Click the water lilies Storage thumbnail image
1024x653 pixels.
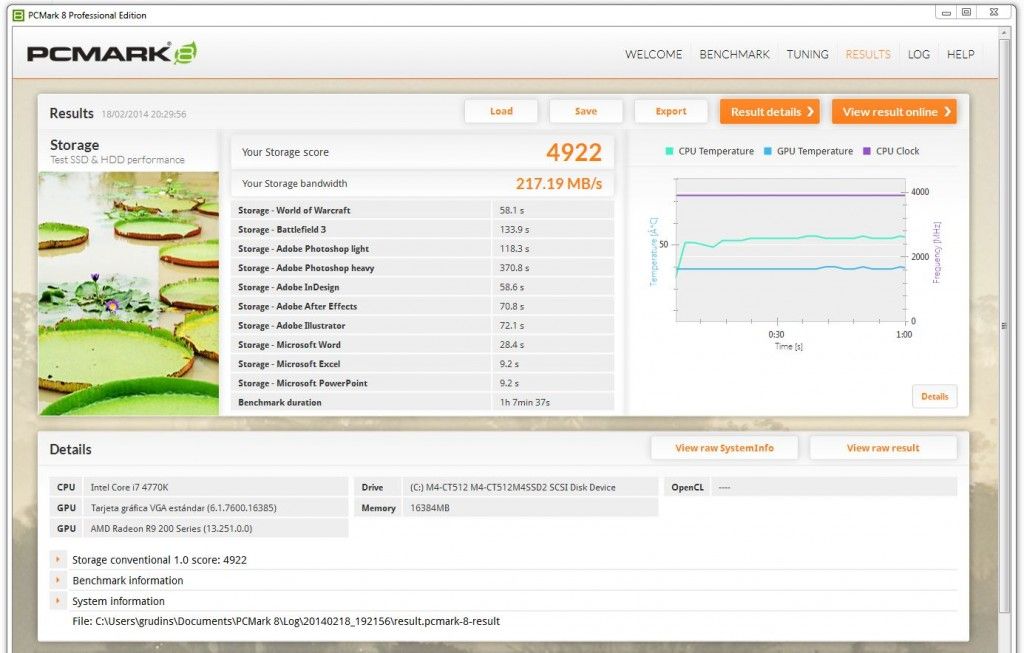click(129, 293)
